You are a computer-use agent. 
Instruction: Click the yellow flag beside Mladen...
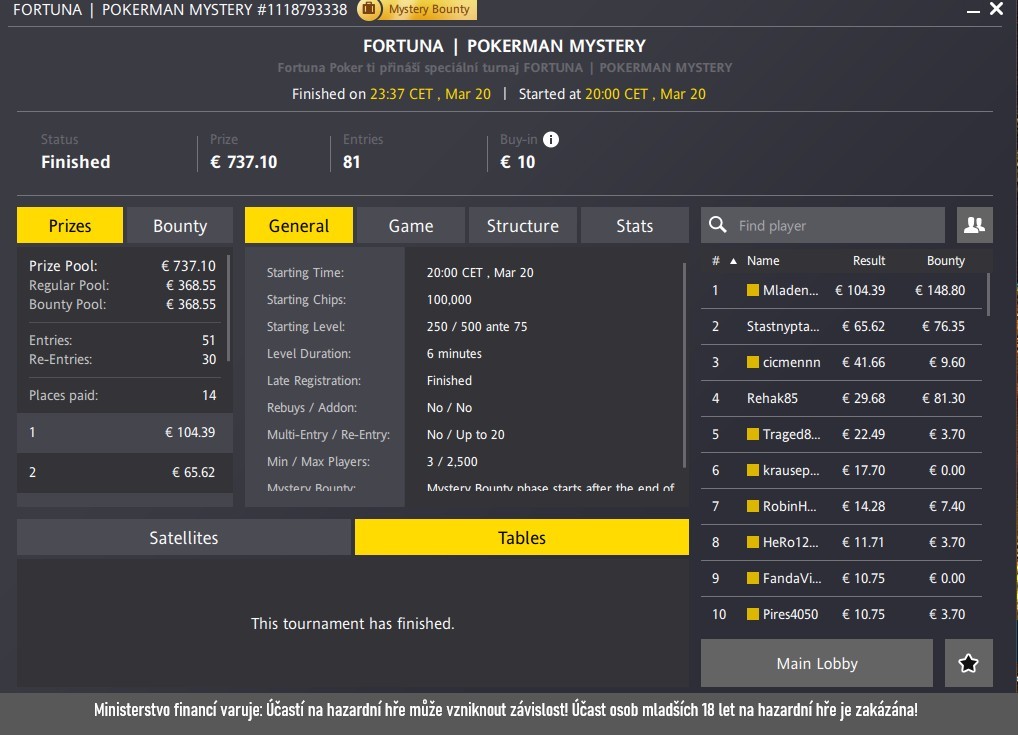point(752,290)
